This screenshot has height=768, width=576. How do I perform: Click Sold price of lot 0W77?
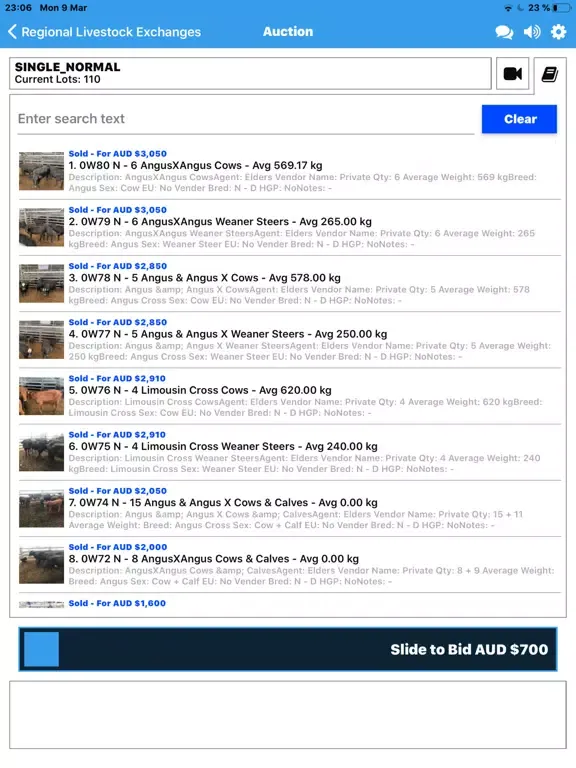[x=118, y=322]
